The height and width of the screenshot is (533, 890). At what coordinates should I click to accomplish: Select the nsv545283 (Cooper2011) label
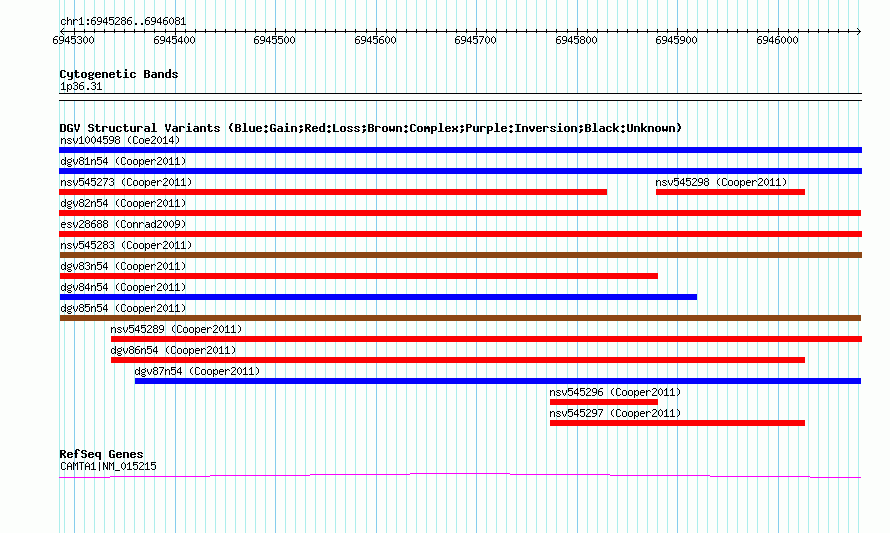click(126, 245)
